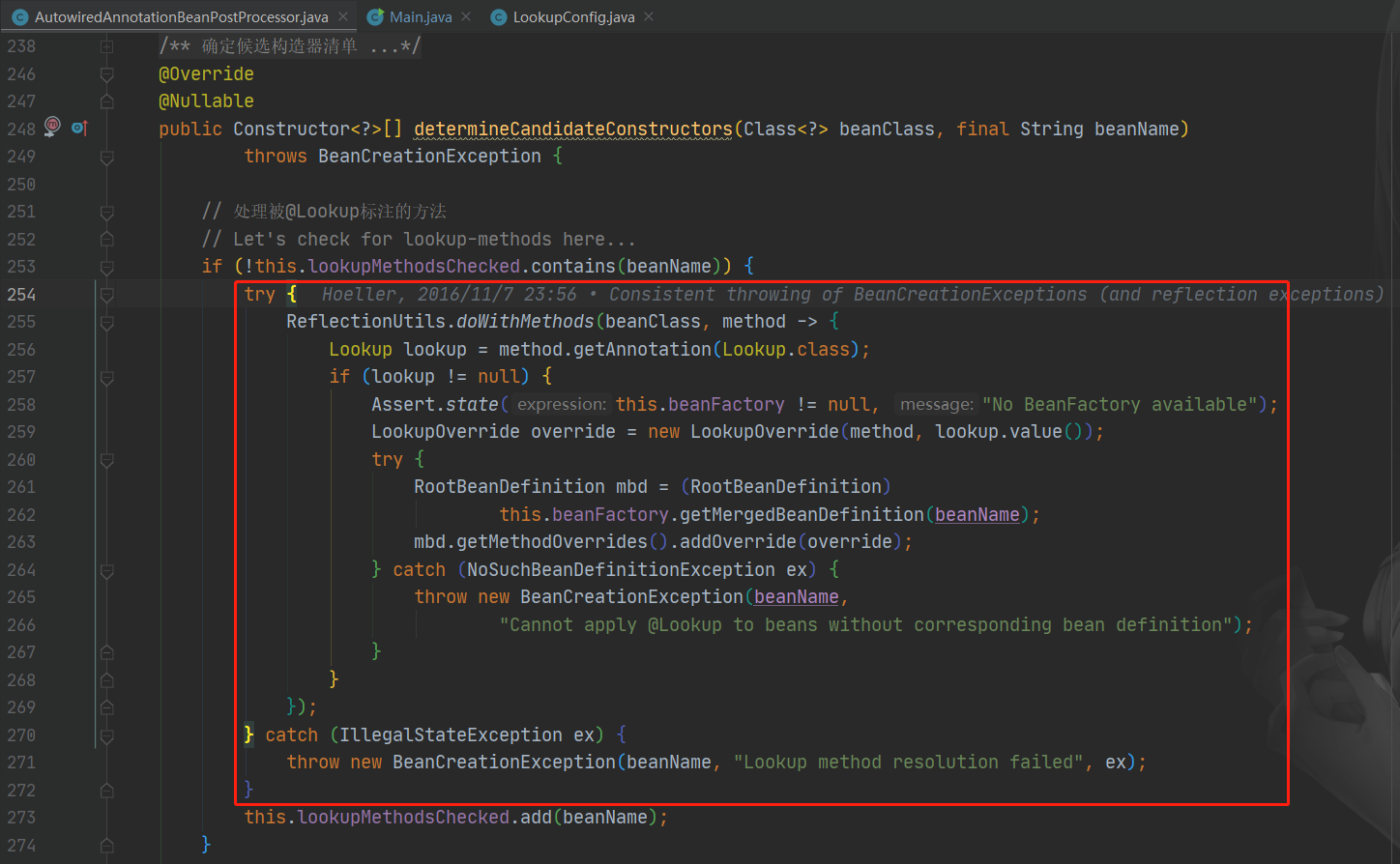Select the AutowiredAnnotationBeanPostProcessor.java tab

pos(182,17)
